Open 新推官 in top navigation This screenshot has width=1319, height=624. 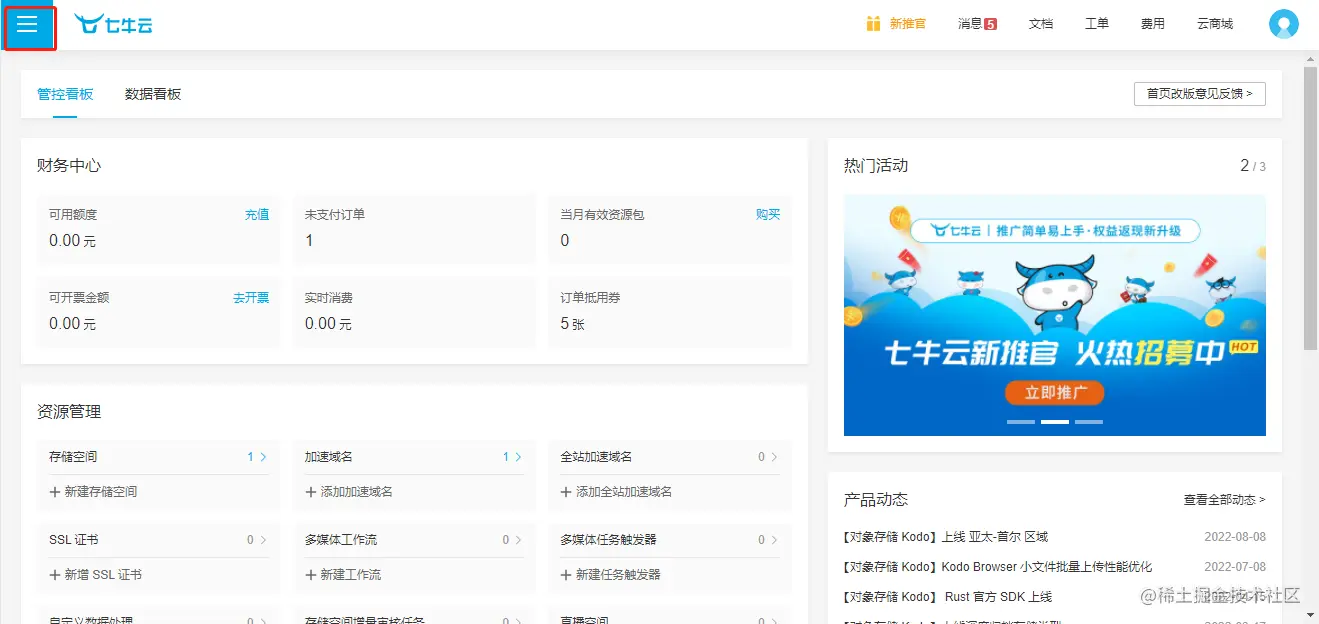tap(908, 24)
